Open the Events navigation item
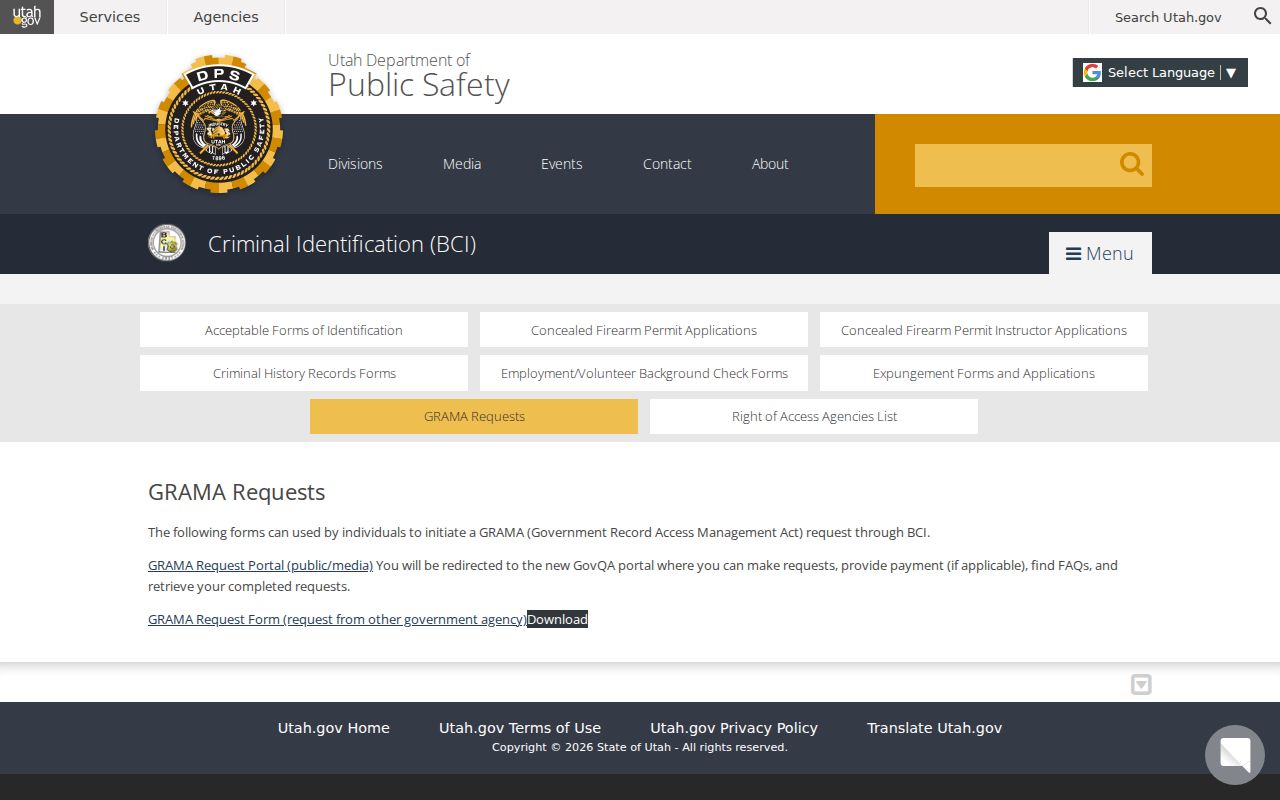Viewport: 1280px width, 800px height. pyautogui.click(x=561, y=164)
